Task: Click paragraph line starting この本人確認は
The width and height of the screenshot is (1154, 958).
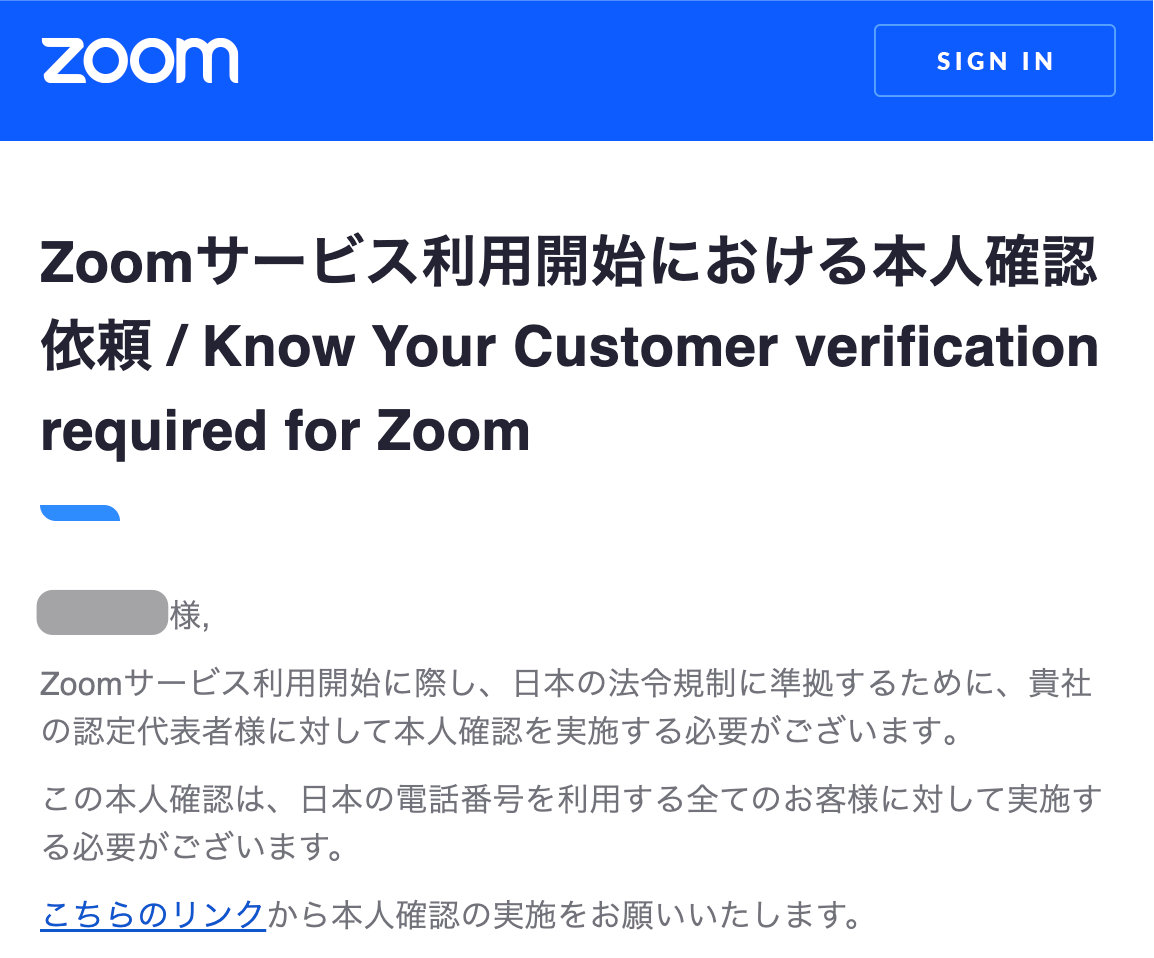Action: point(572,799)
